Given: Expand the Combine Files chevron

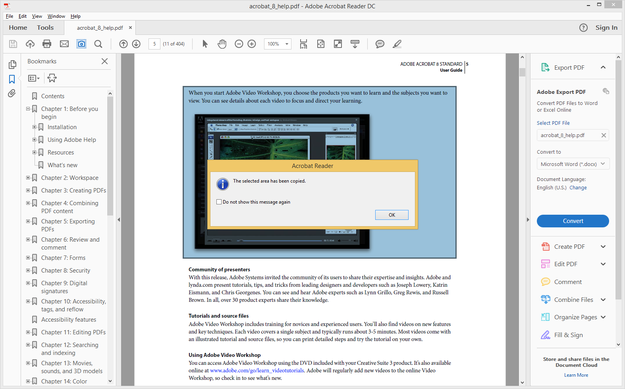Looking at the screenshot, I should tap(603, 300).
